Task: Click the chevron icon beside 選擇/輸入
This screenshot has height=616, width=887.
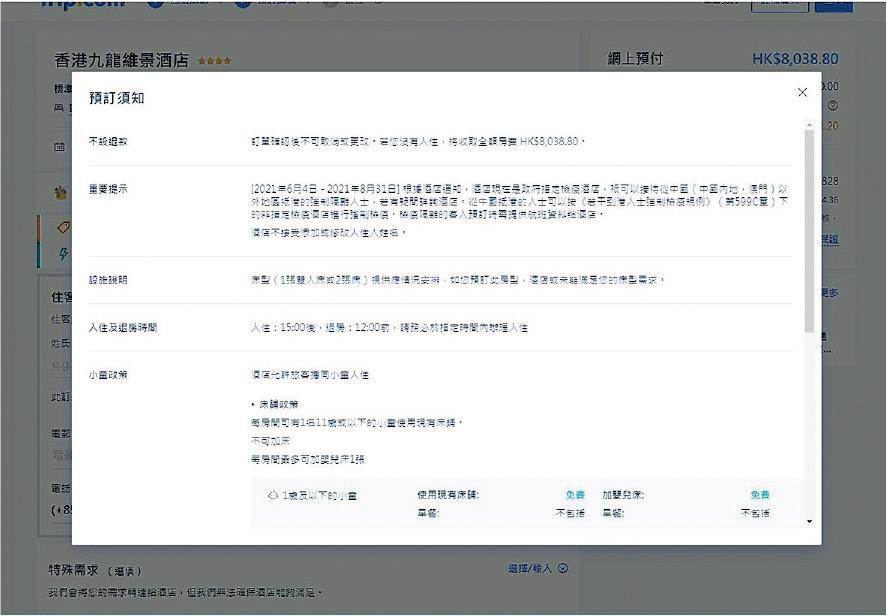Action: 563,568
